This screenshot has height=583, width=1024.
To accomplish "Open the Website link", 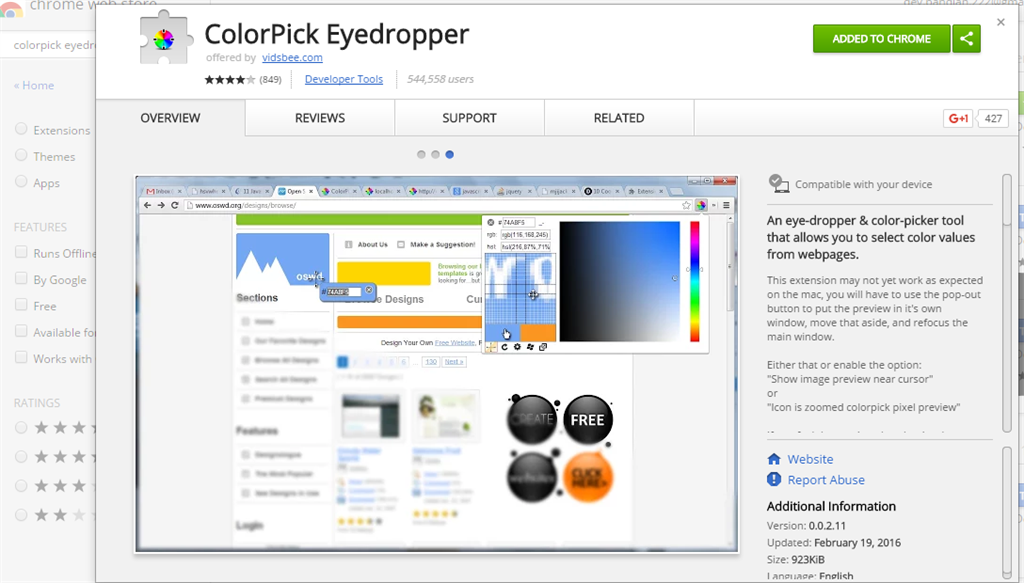I will 810,459.
